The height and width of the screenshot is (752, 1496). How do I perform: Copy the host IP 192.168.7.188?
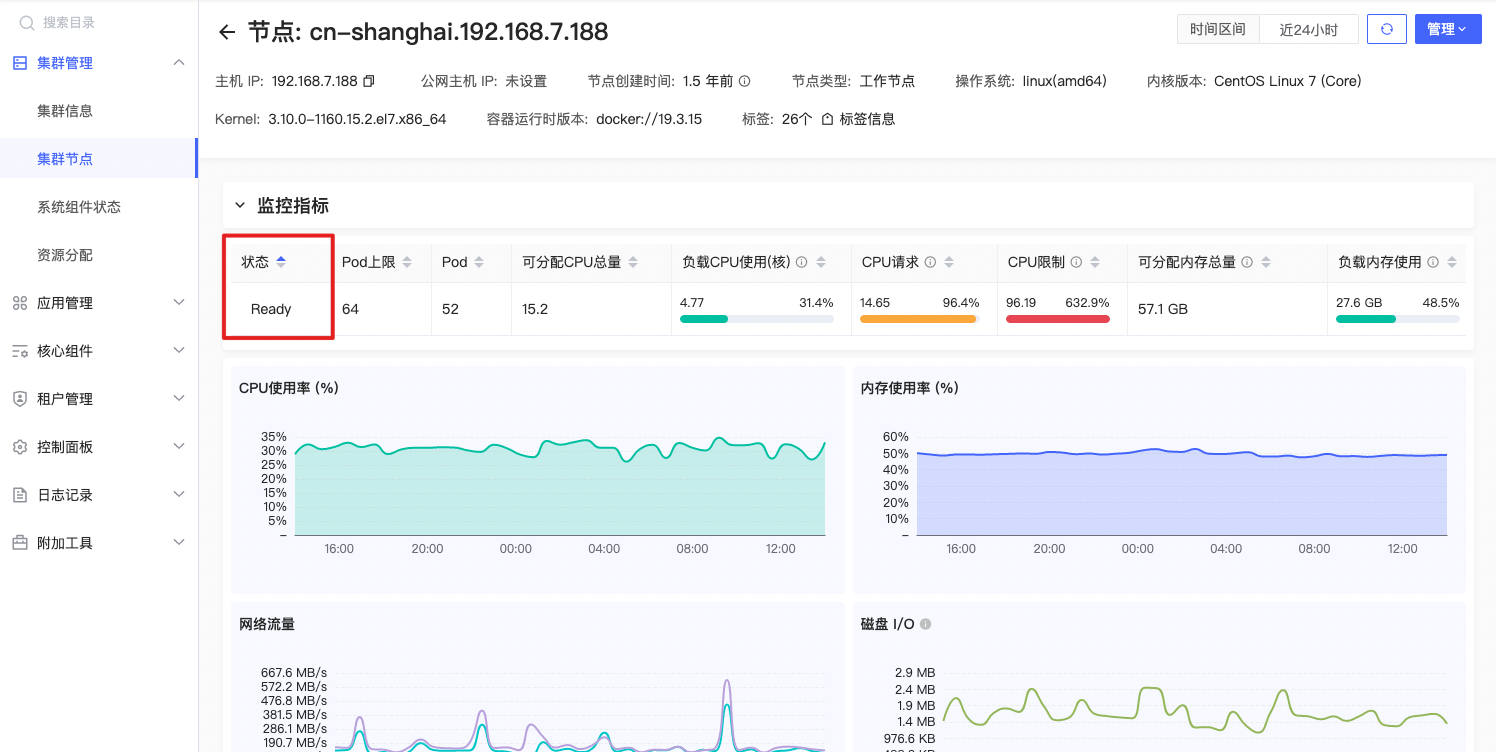click(x=369, y=81)
